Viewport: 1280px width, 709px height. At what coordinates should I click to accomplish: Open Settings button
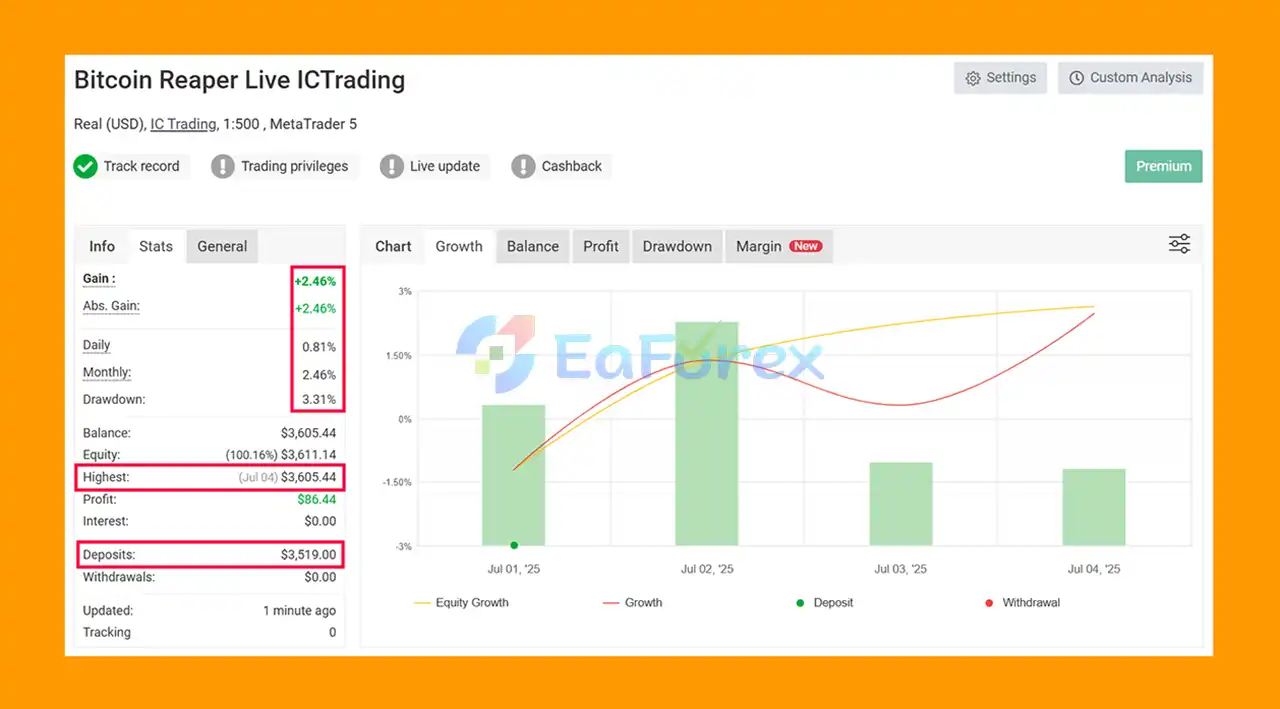(x=1000, y=78)
